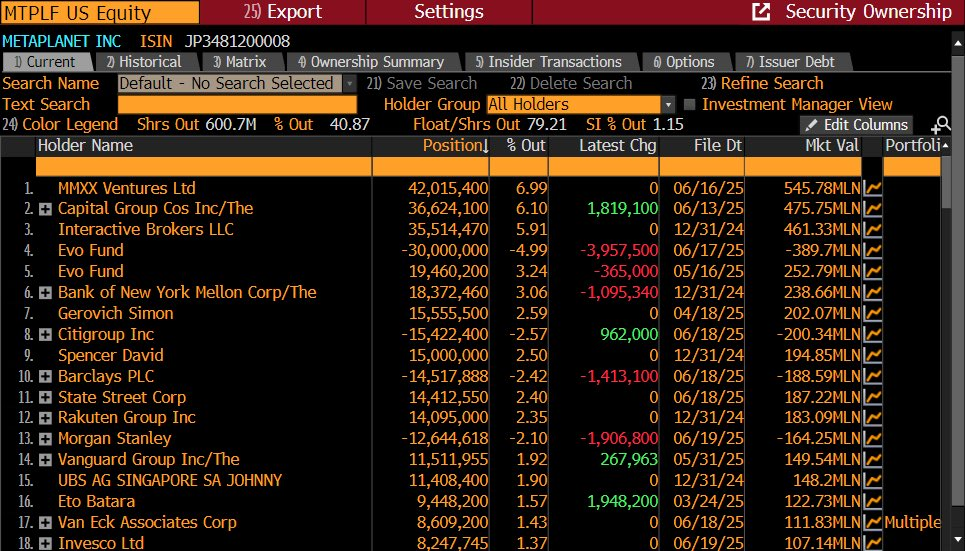Viewport: 965px width, 551px height.
Task: Click the scroll-down arrow at bottom right
Action: [x=958, y=541]
